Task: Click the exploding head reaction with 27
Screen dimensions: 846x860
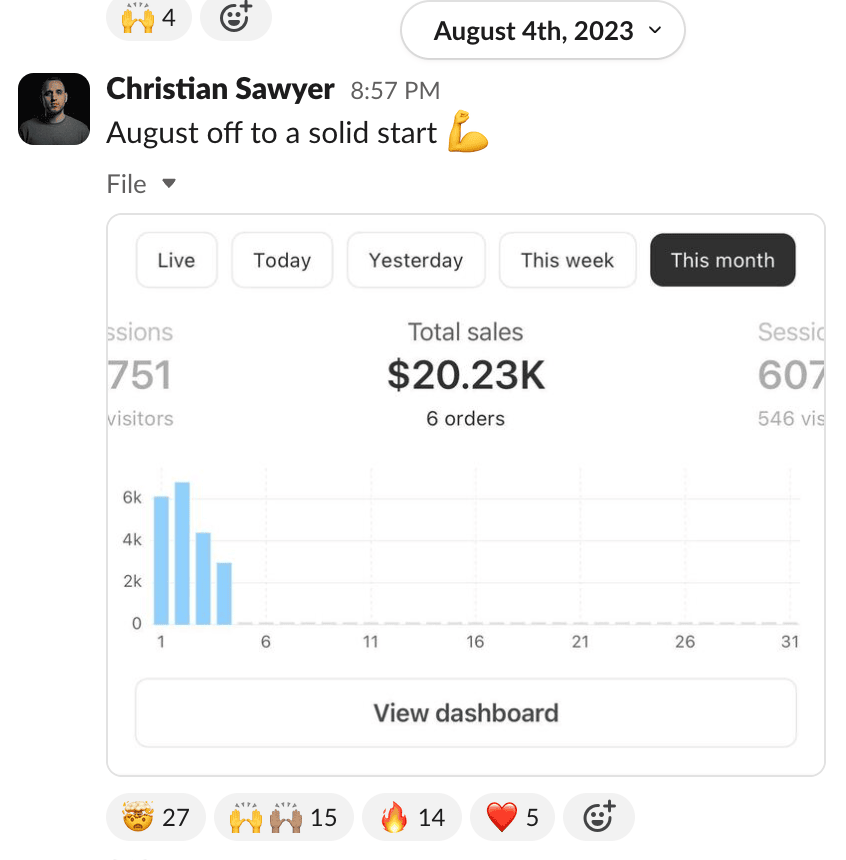Action: (x=155, y=817)
